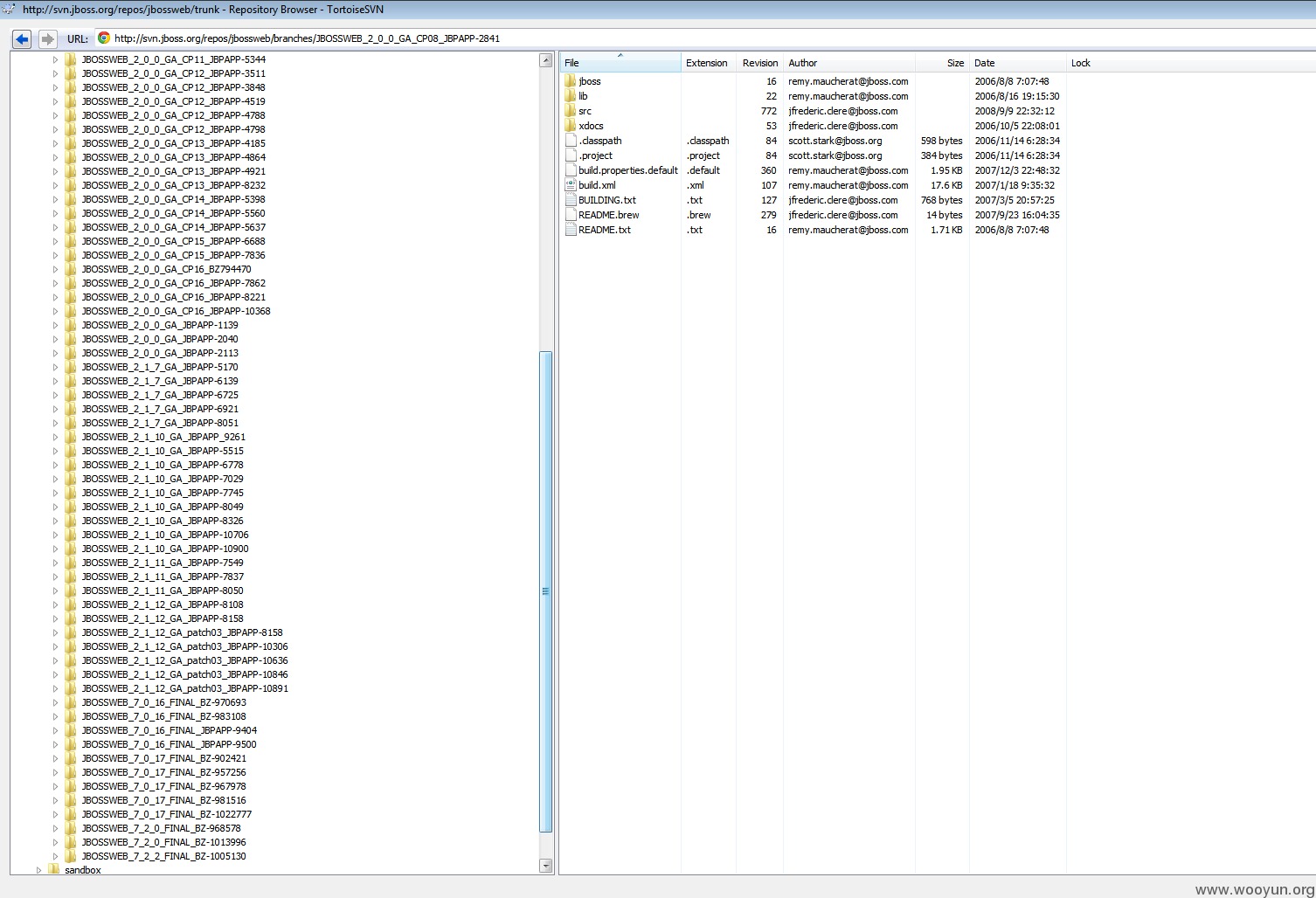Click folder icon of JBOSSWEB_2_0_0_GA_JBPAPP-1139
The width and height of the screenshot is (1316, 898).
[x=71, y=325]
